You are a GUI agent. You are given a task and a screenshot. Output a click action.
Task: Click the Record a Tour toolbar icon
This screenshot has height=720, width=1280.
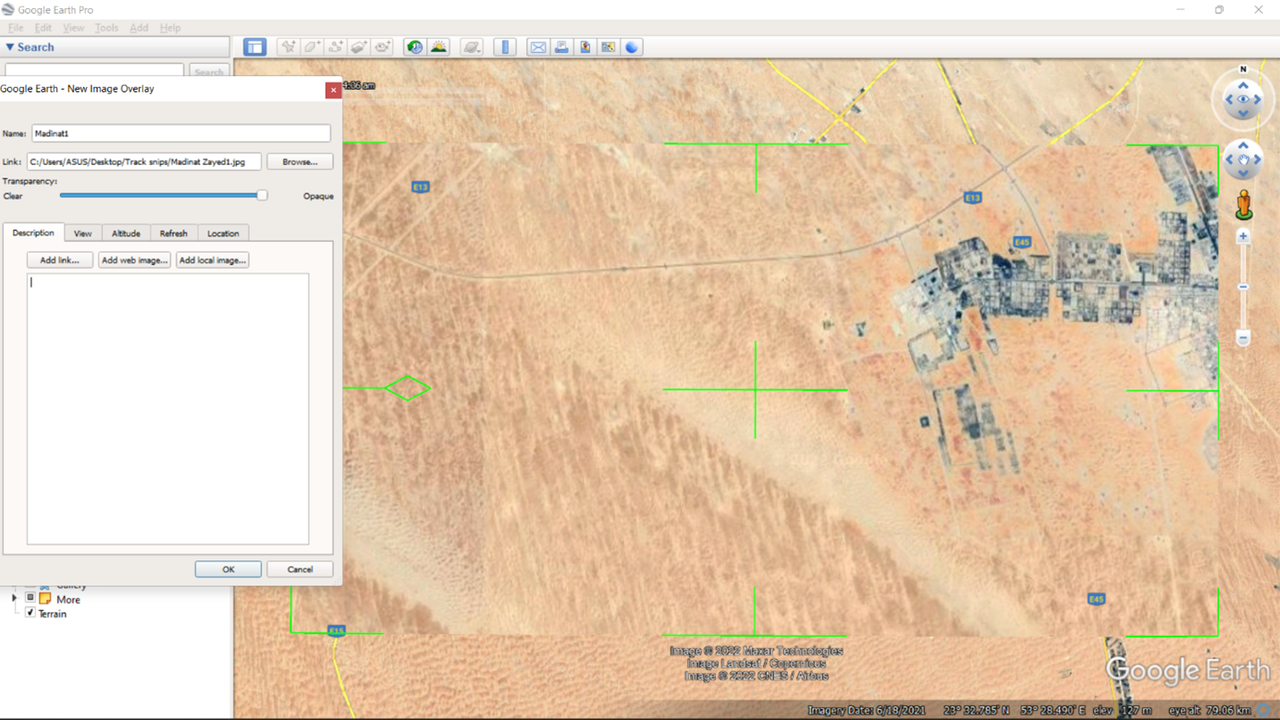click(384, 47)
